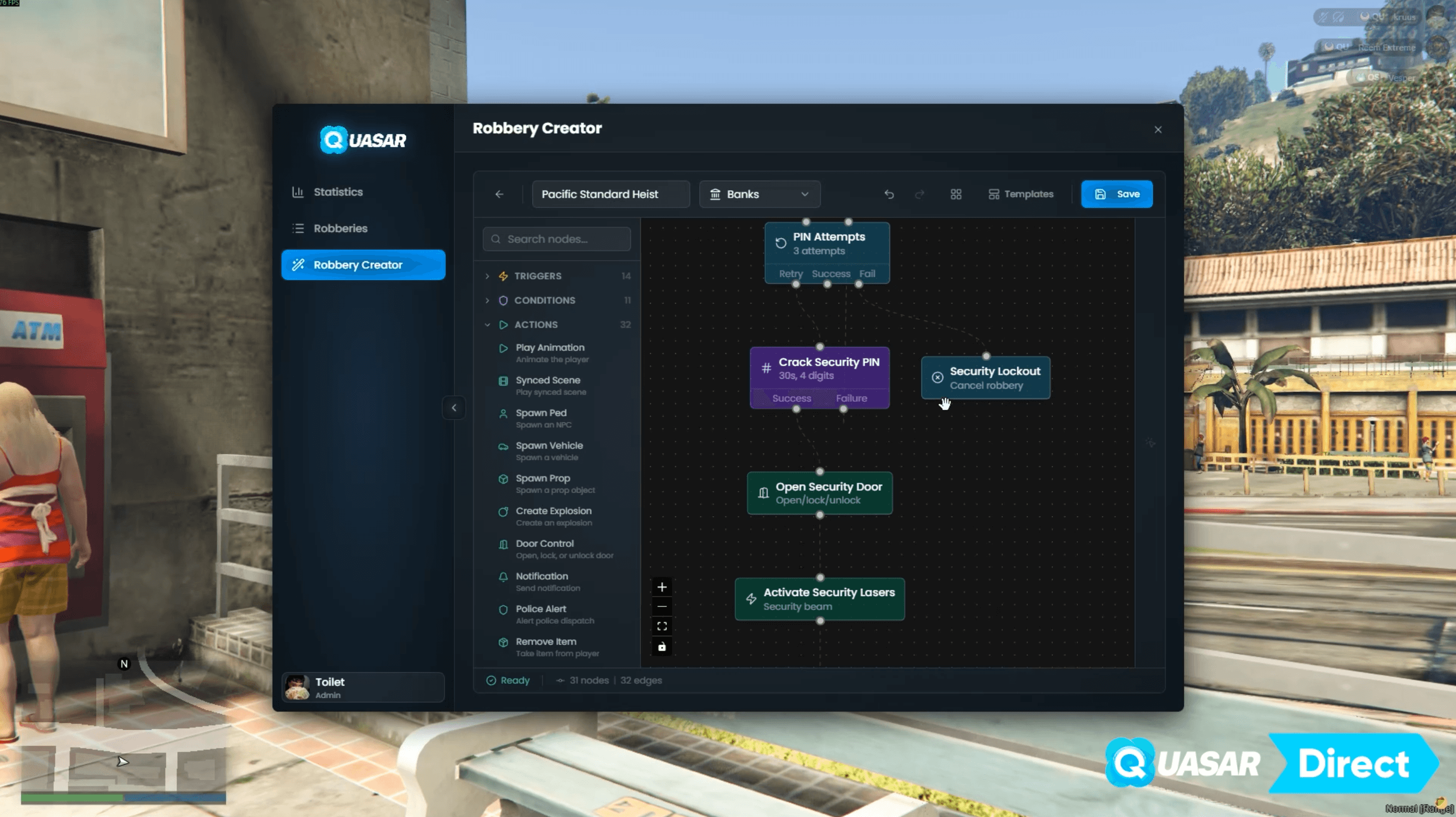This screenshot has height=817, width=1456.
Task: Zoom out using the canvas minus icon
Action: (x=661, y=606)
